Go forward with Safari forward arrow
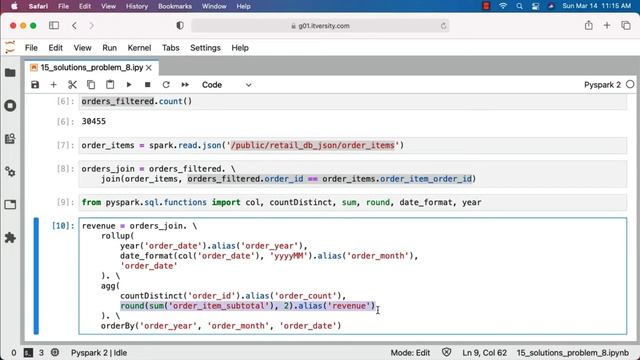Screen dimensions: 640x360 [x=91, y=25]
